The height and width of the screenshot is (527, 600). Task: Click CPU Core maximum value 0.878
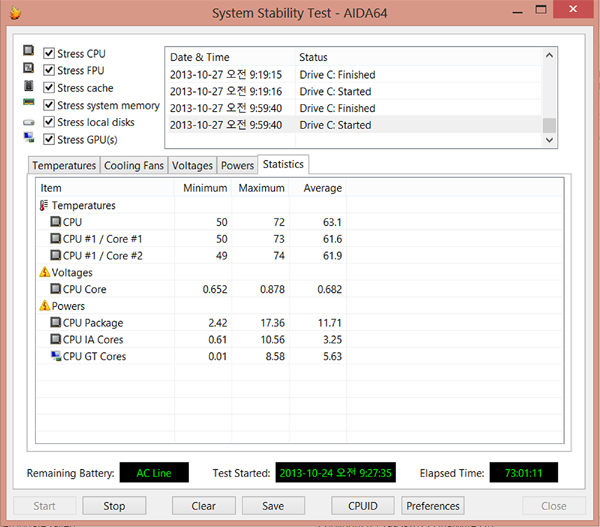[x=272, y=289]
